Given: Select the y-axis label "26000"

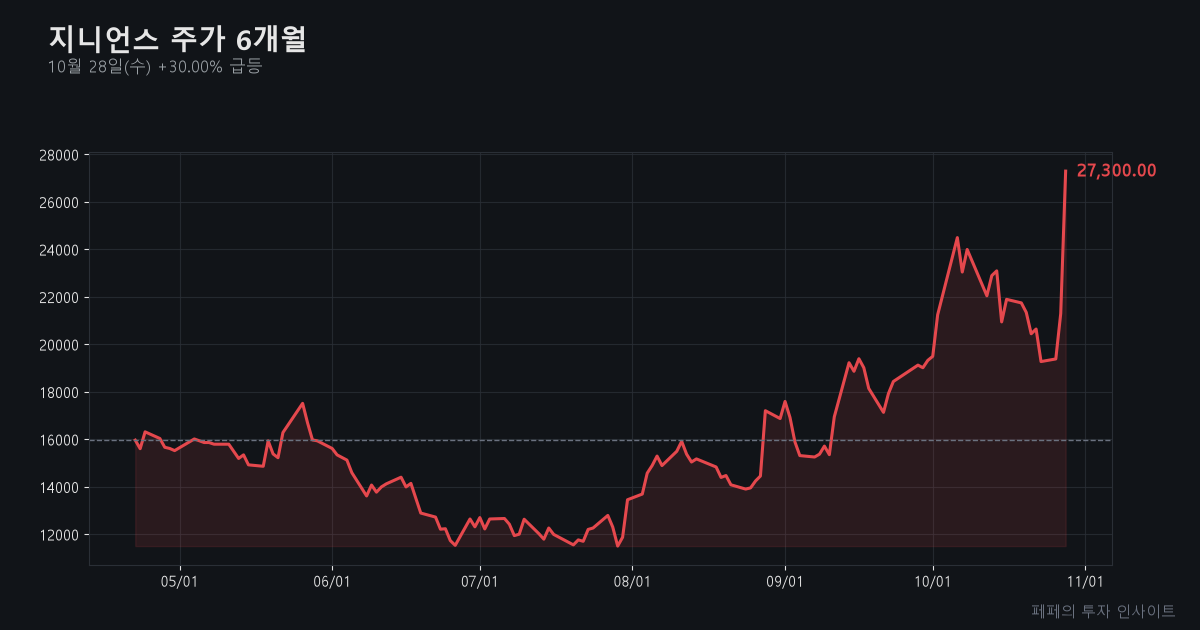Looking at the screenshot, I should 59,202.
